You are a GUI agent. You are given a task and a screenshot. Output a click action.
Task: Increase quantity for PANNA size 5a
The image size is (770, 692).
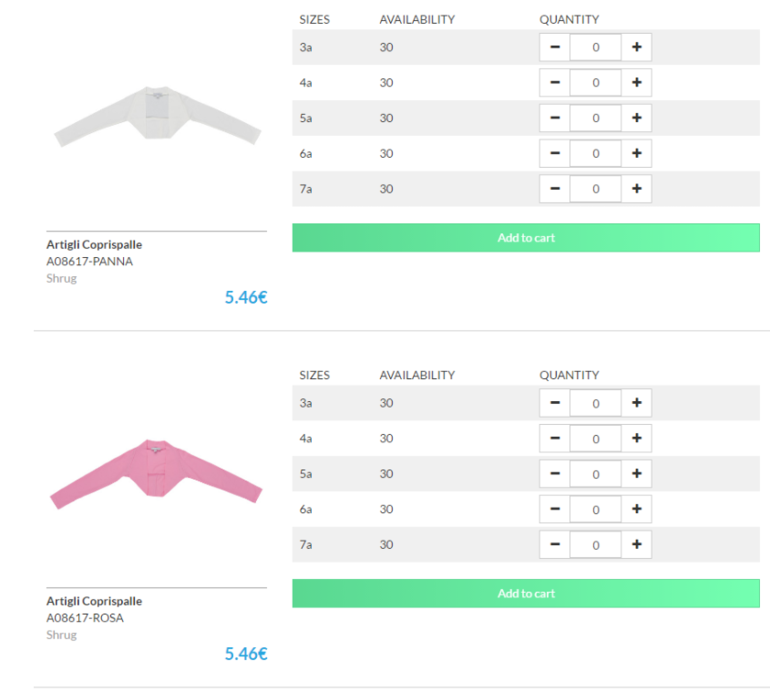(x=636, y=118)
